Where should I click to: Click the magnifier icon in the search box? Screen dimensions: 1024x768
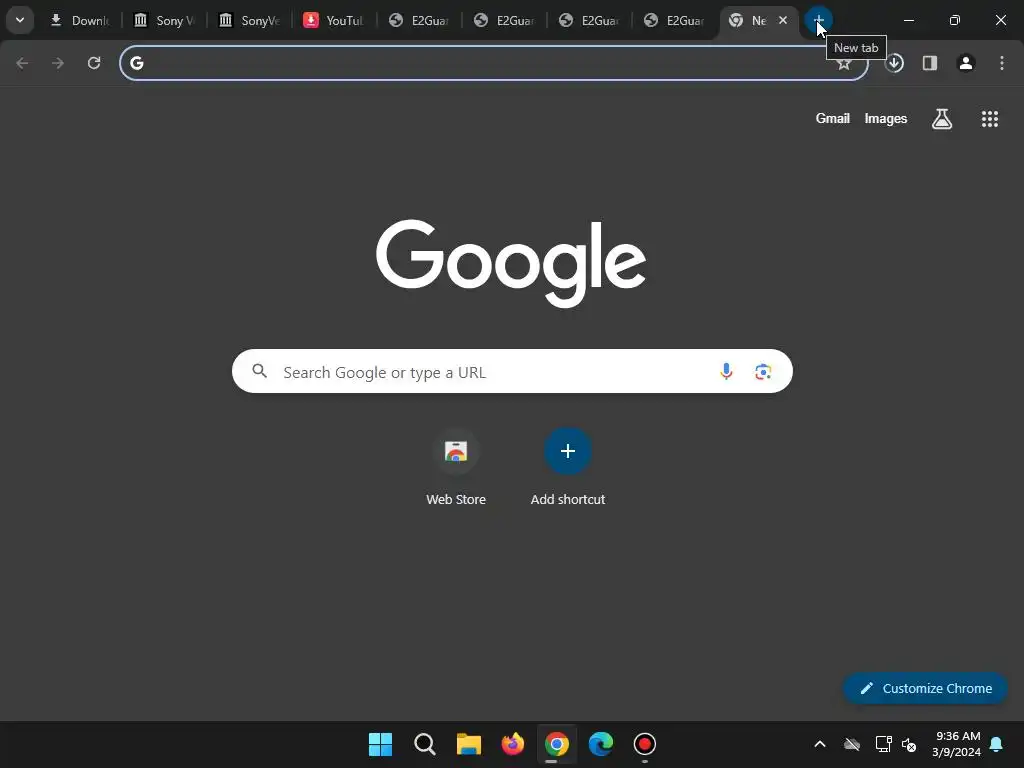(x=260, y=372)
